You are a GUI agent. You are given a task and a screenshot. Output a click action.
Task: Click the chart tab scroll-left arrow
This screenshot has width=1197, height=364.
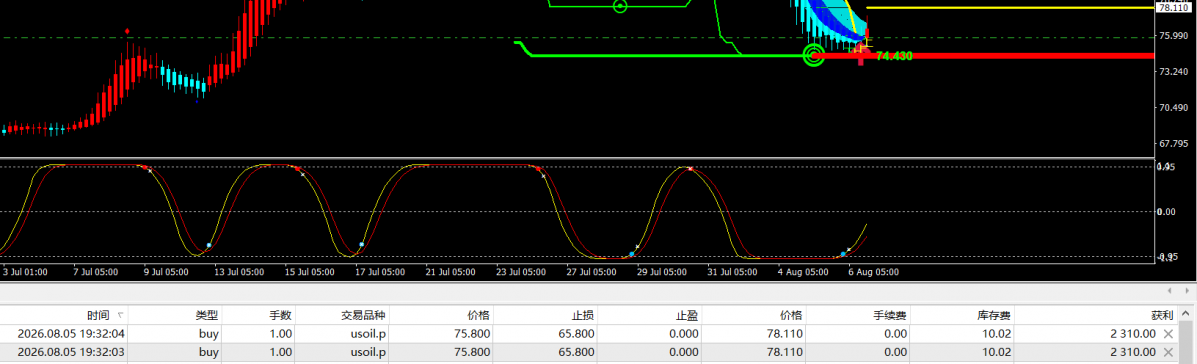(1169, 291)
